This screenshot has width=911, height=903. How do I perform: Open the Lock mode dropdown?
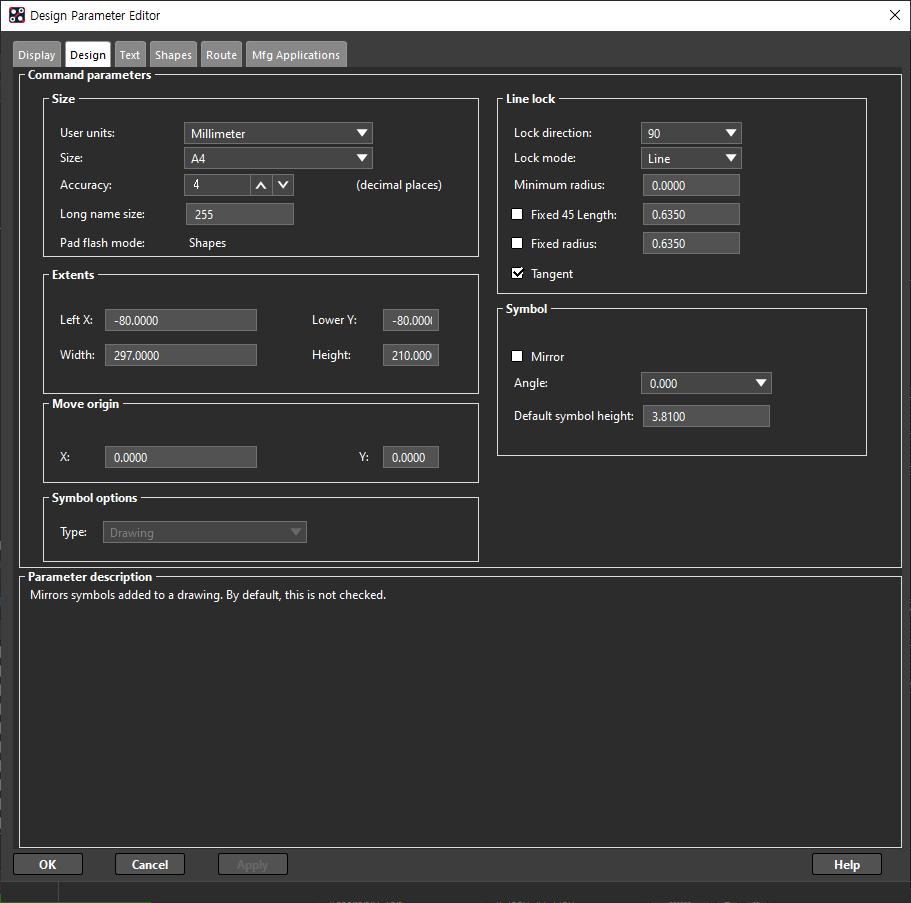(730, 157)
